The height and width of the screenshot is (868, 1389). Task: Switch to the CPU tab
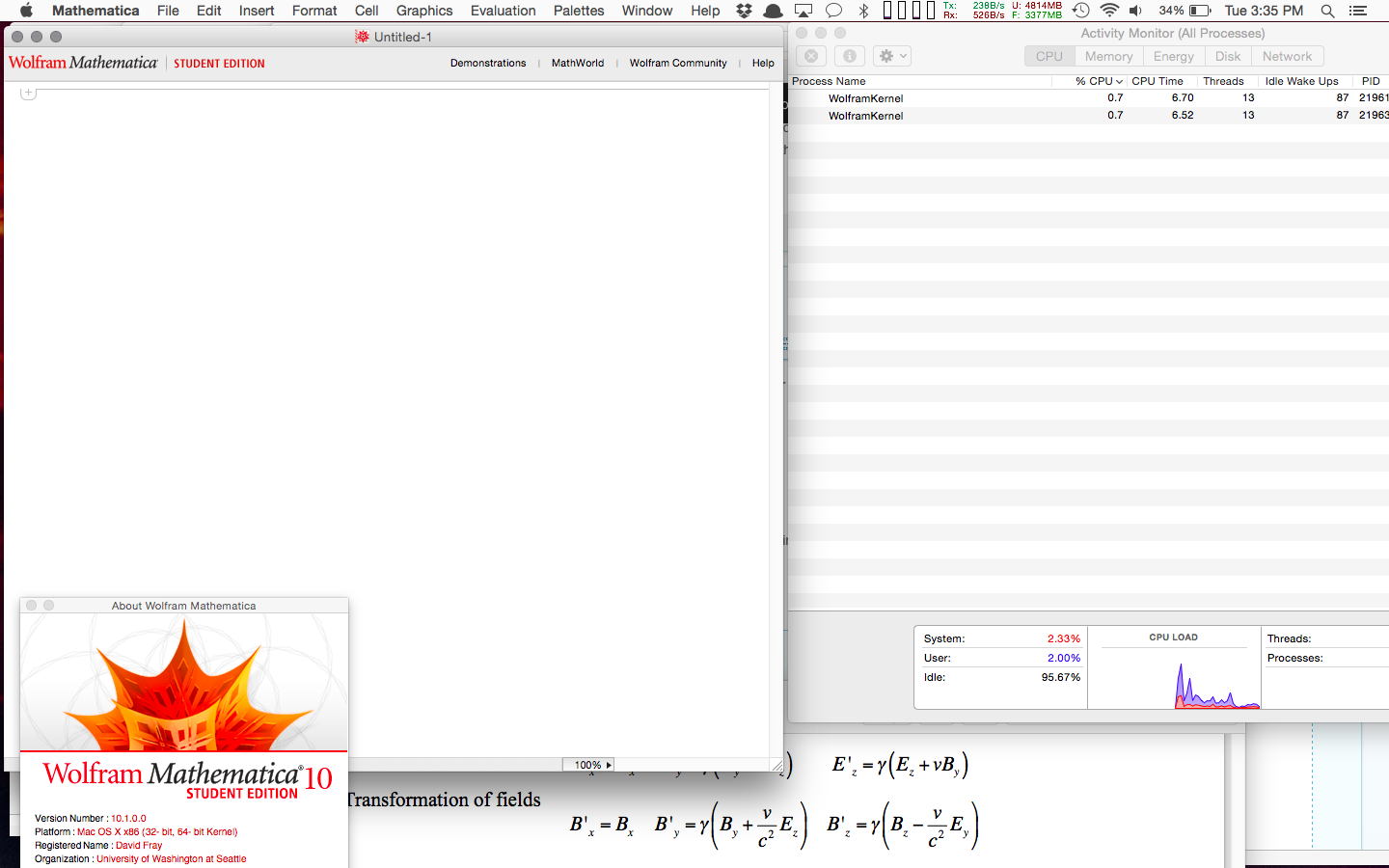[x=1049, y=56]
